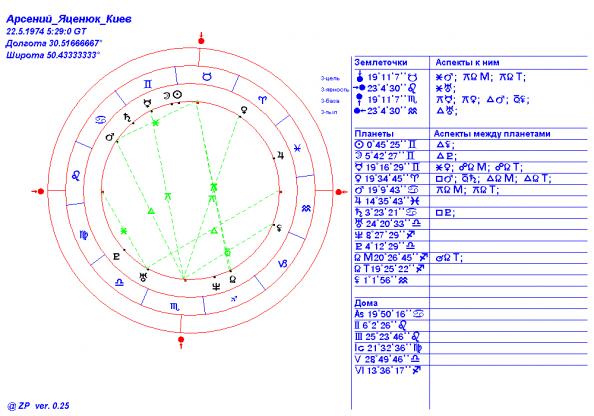The image size is (594, 416).
Task: Click the Jupiter glyph inside the chart wheel
Action: coord(280,155)
